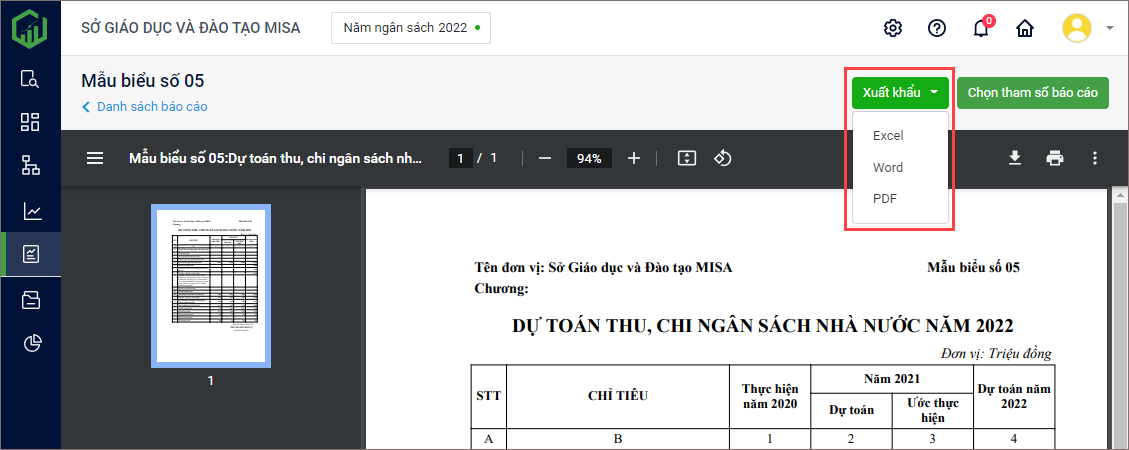The width and height of the screenshot is (1129, 450).
Task: Download the PDF report
Action: (x=1014, y=158)
